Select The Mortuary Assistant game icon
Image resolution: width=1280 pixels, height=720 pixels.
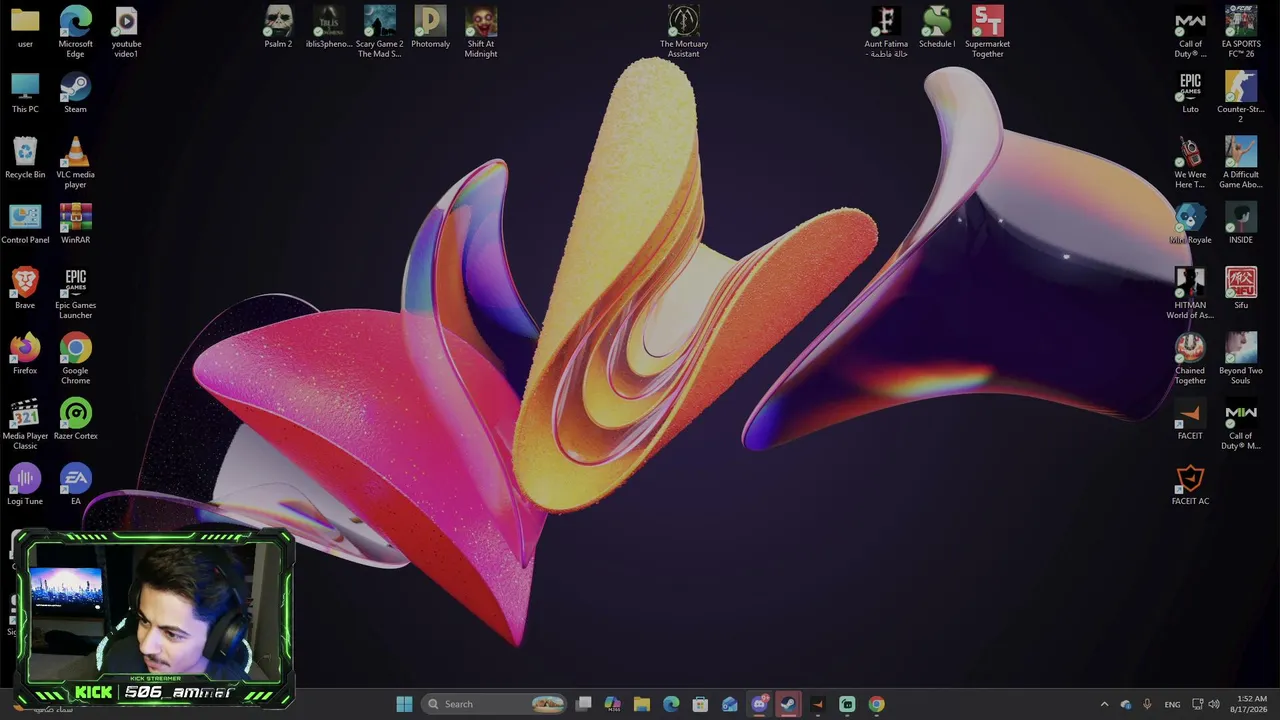click(x=684, y=32)
